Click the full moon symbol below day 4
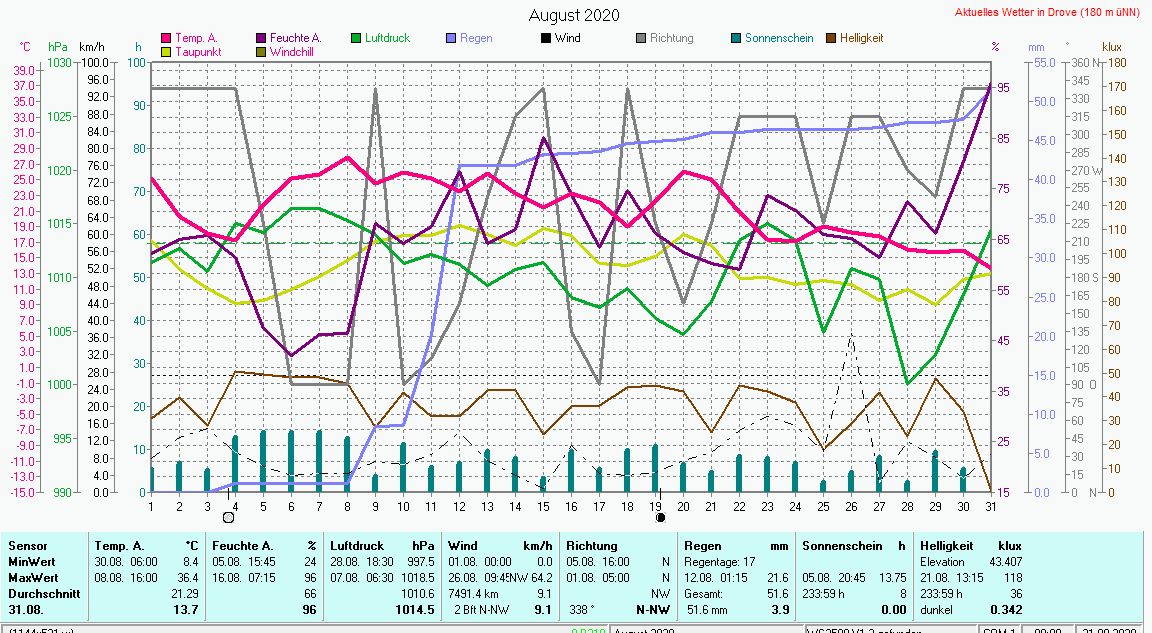This screenshot has height=633, width=1152. pos(228,517)
